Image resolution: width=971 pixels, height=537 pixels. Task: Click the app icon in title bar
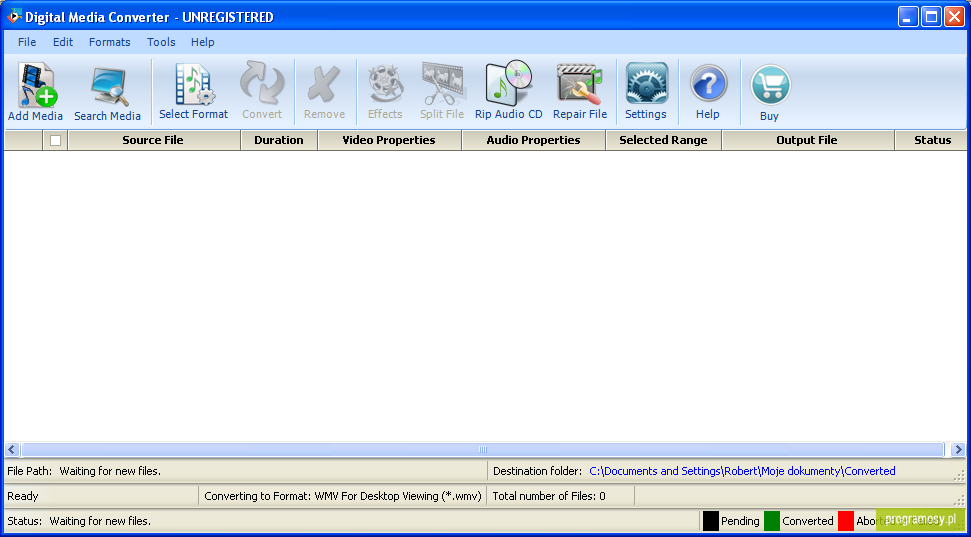[14, 17]
